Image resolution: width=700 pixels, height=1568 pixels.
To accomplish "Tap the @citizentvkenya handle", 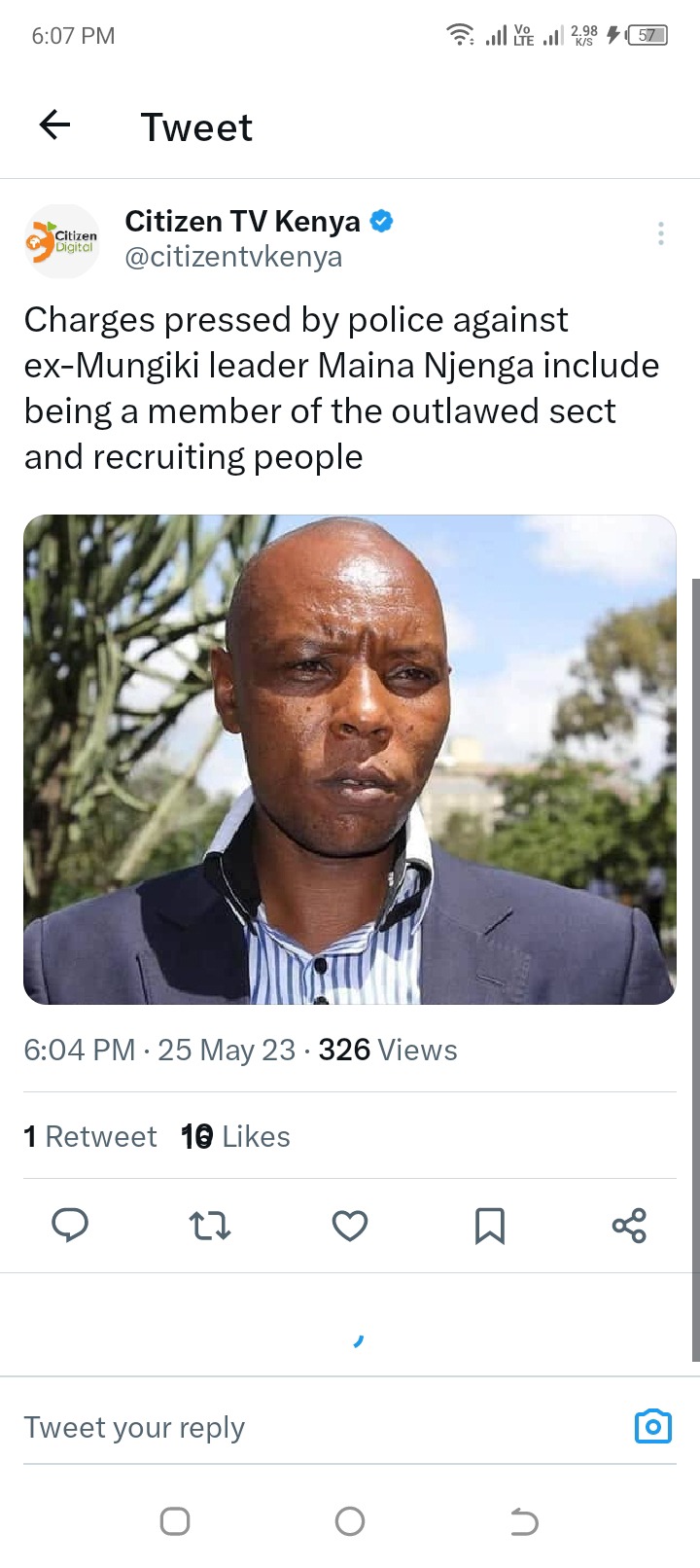I will click(x=233, y=257).
